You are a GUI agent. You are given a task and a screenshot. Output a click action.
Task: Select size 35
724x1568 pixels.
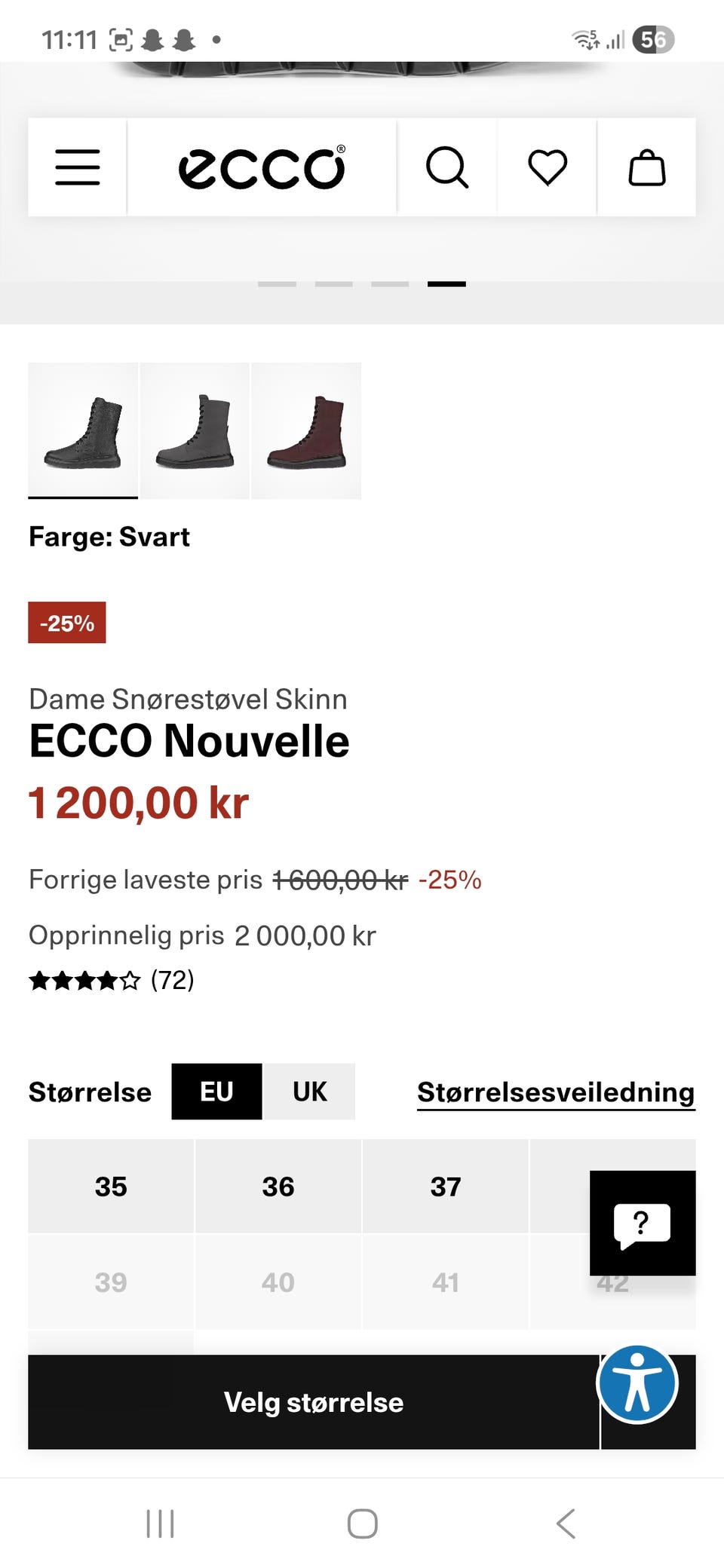click(x=111, y=1187)
